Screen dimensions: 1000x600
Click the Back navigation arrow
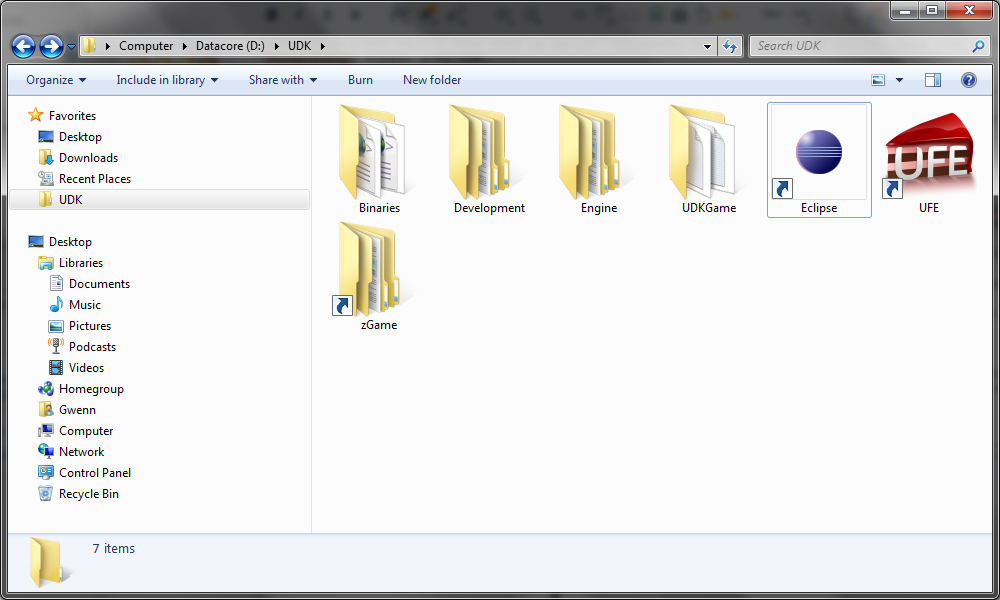[24, 46]
